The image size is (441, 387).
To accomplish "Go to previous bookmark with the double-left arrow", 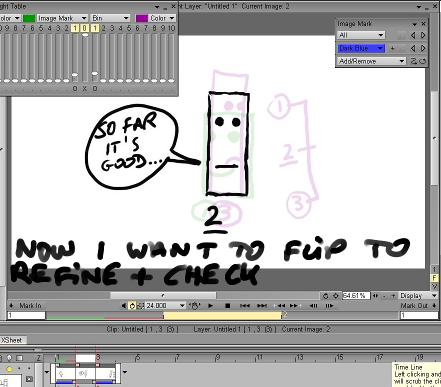I will 279,306.
